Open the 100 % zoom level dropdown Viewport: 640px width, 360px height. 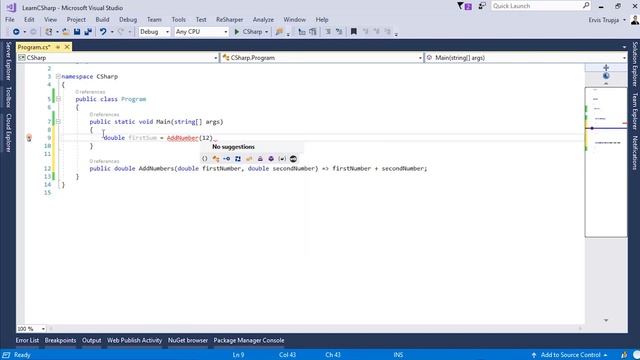(31, 329)
